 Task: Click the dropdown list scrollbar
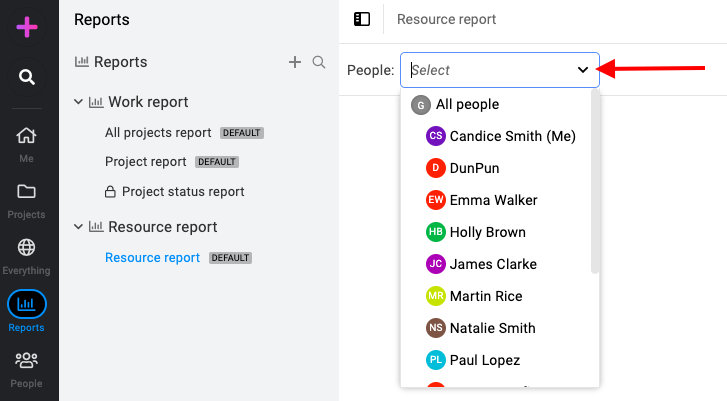(595, 181)
